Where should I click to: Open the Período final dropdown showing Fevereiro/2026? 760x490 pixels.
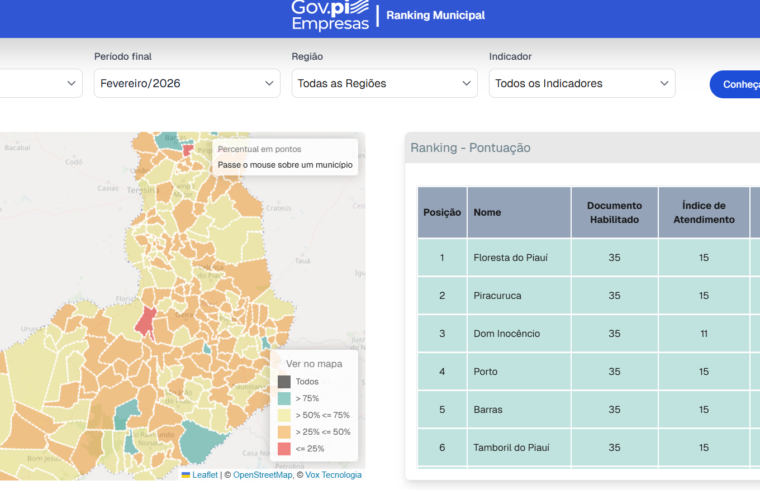pyautogui.click(x=187, y=84)
